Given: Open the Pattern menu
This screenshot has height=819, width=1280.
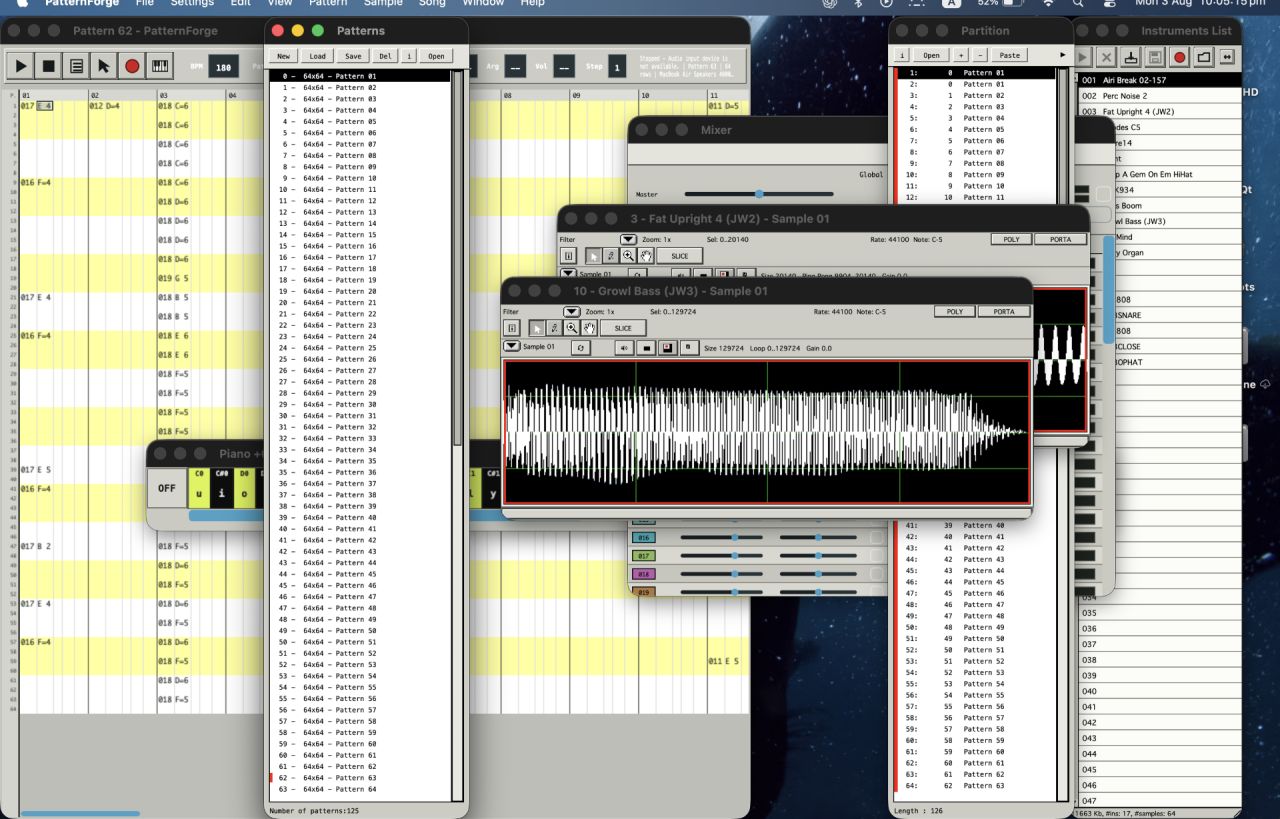Looking at the screenshot, I should click(328, 3).
